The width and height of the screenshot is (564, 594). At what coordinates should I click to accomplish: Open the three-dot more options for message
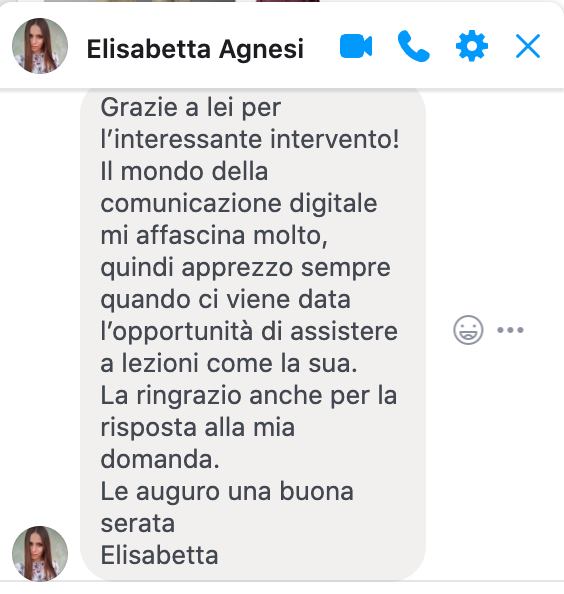pos(510,330)
